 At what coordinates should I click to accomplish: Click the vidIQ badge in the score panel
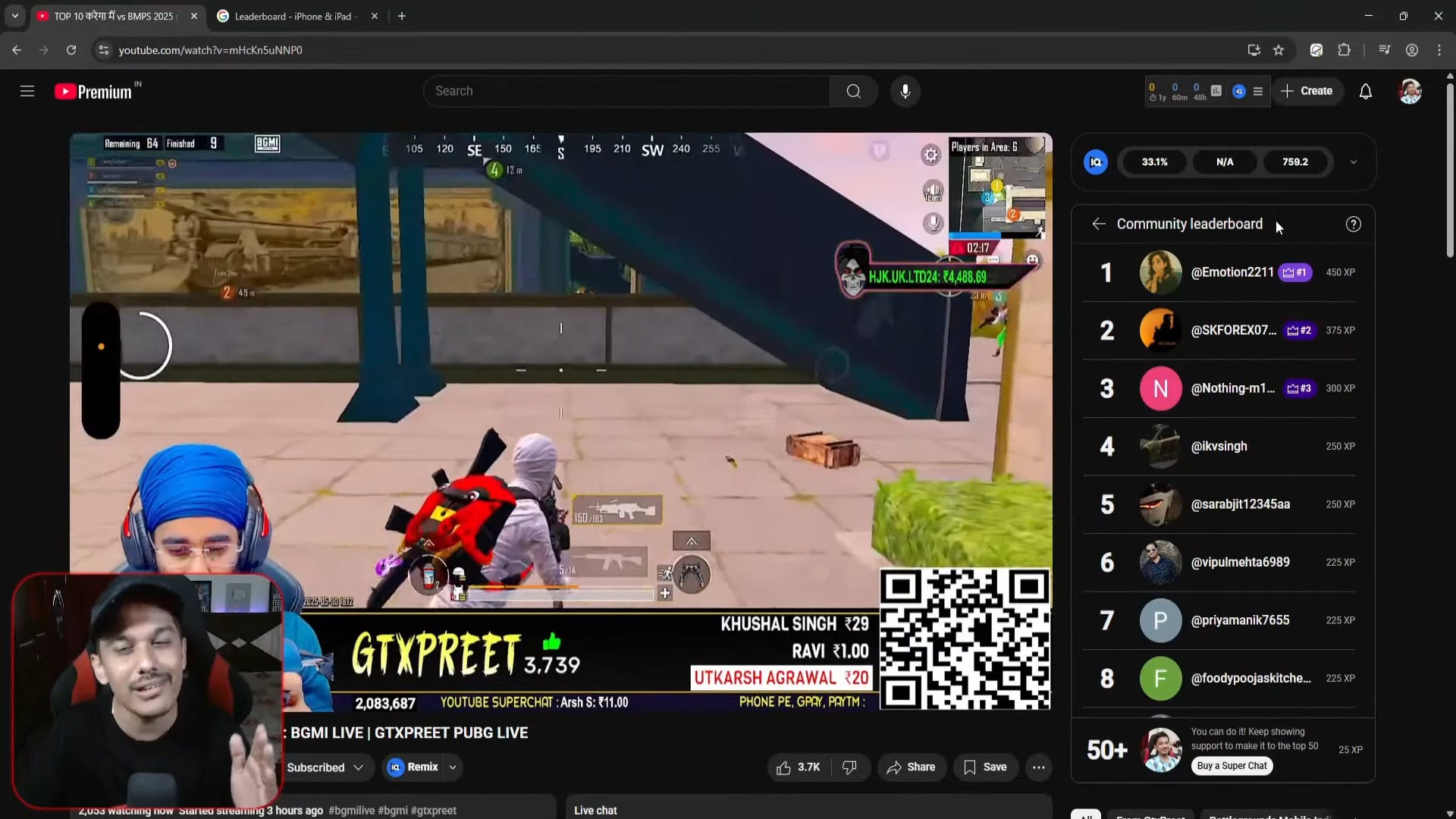click(x=1096, y=162)
